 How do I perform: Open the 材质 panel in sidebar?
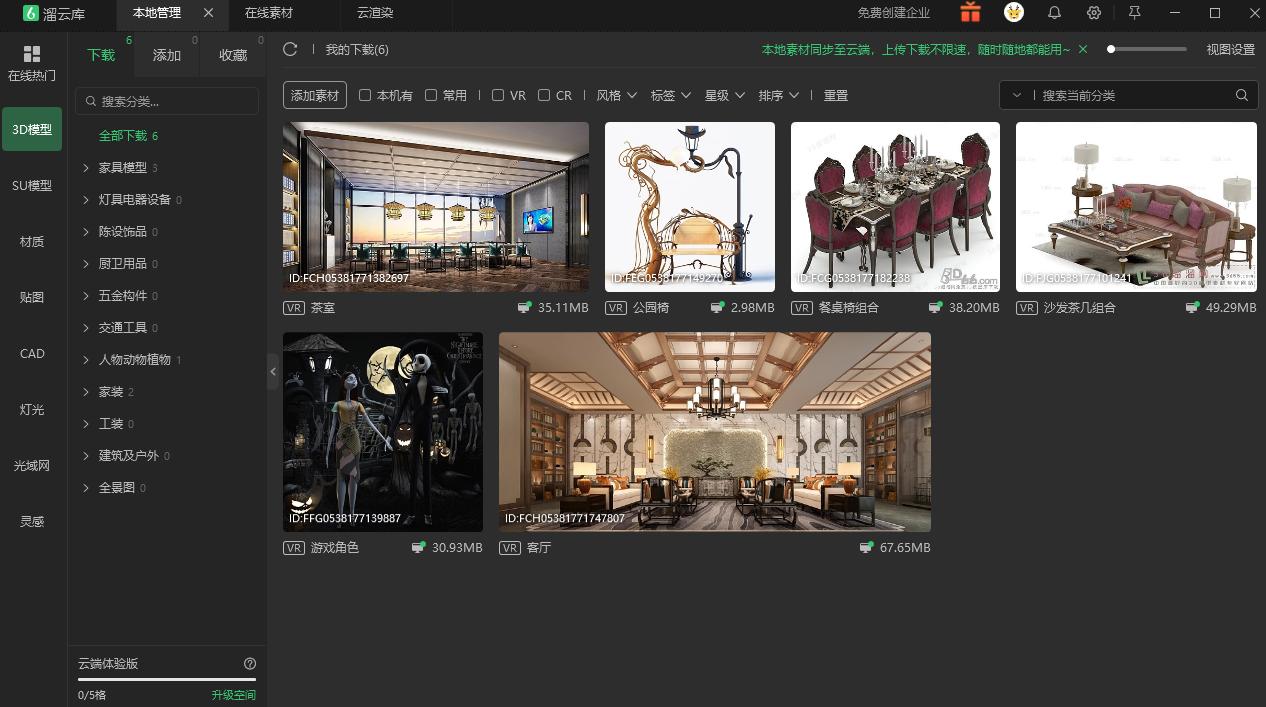31,241
